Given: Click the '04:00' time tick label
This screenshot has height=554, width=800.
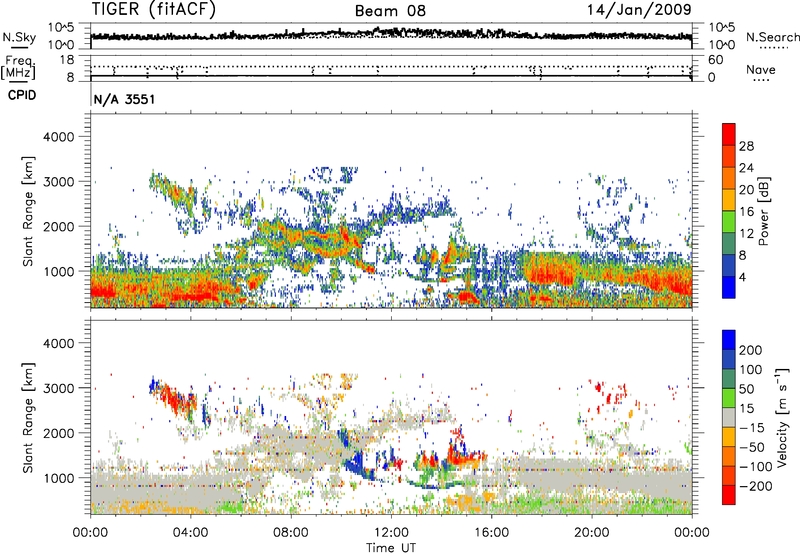Looking at the screenshot, I should click(x=190, y=533).
